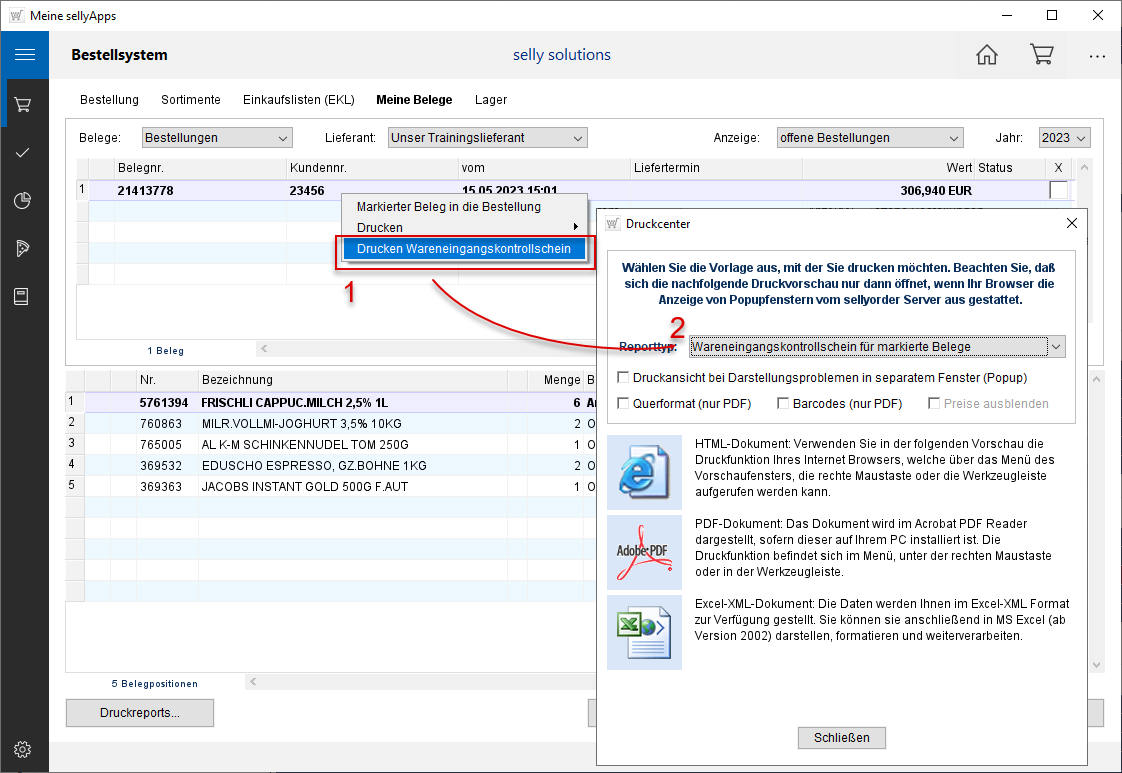1122x773 pixels.
Task: Open the hamburger menu in the sidebar
Action: tap(24, 55)
